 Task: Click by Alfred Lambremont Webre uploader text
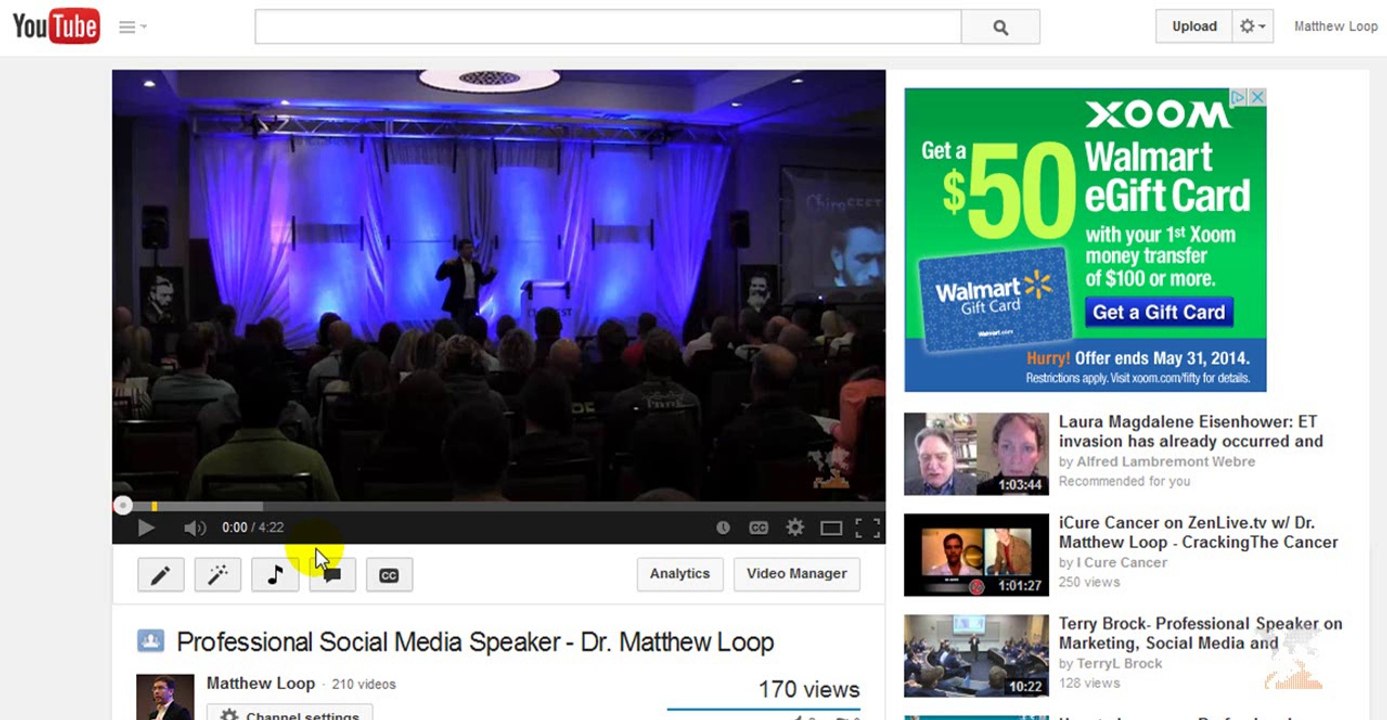click(1157, 461)
